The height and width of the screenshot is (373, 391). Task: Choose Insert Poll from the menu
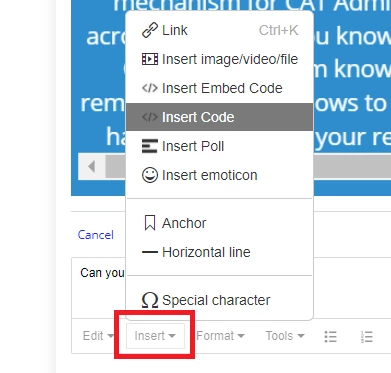point(220,146)
